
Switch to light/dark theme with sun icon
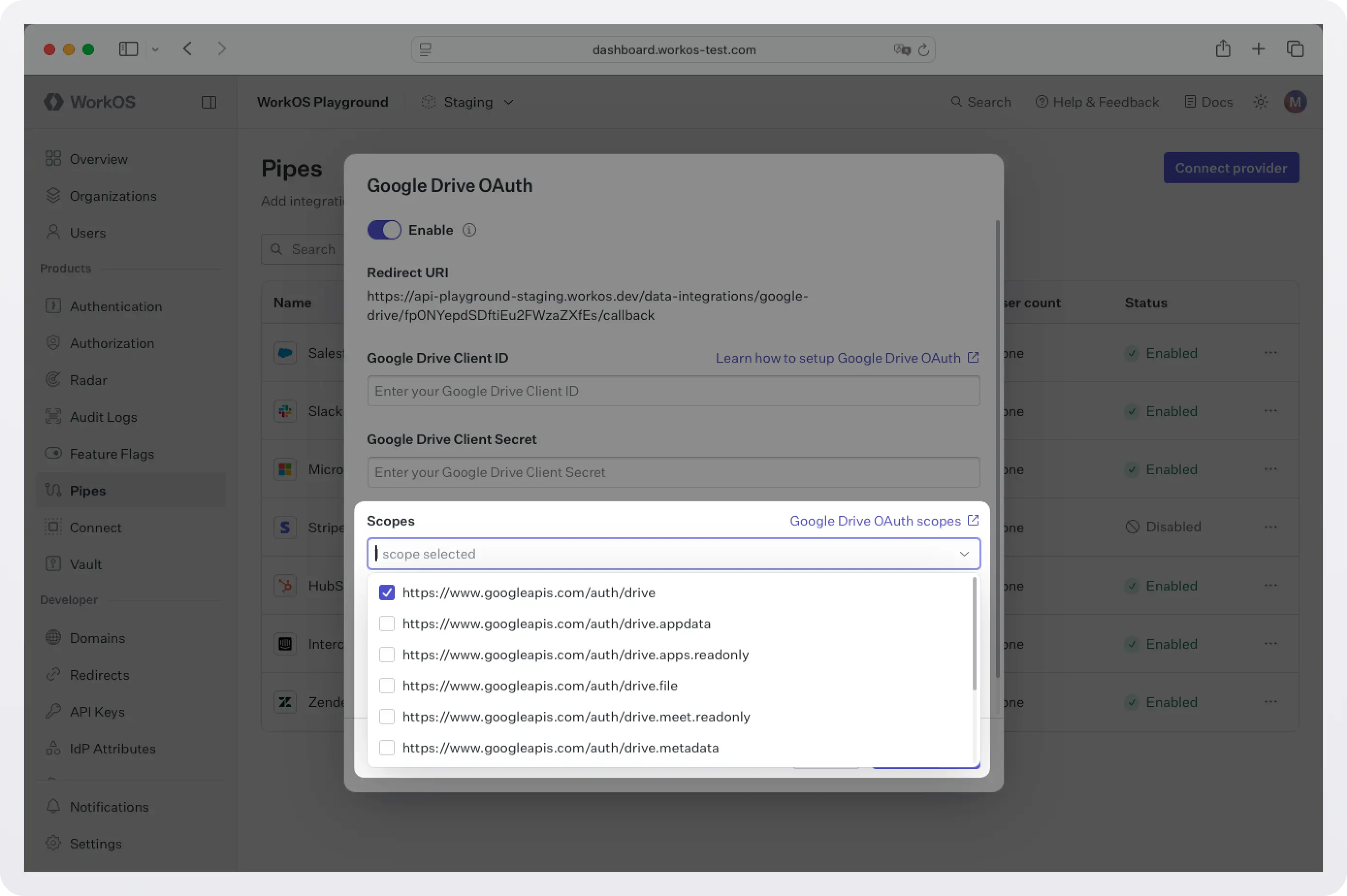point(1261,102)
